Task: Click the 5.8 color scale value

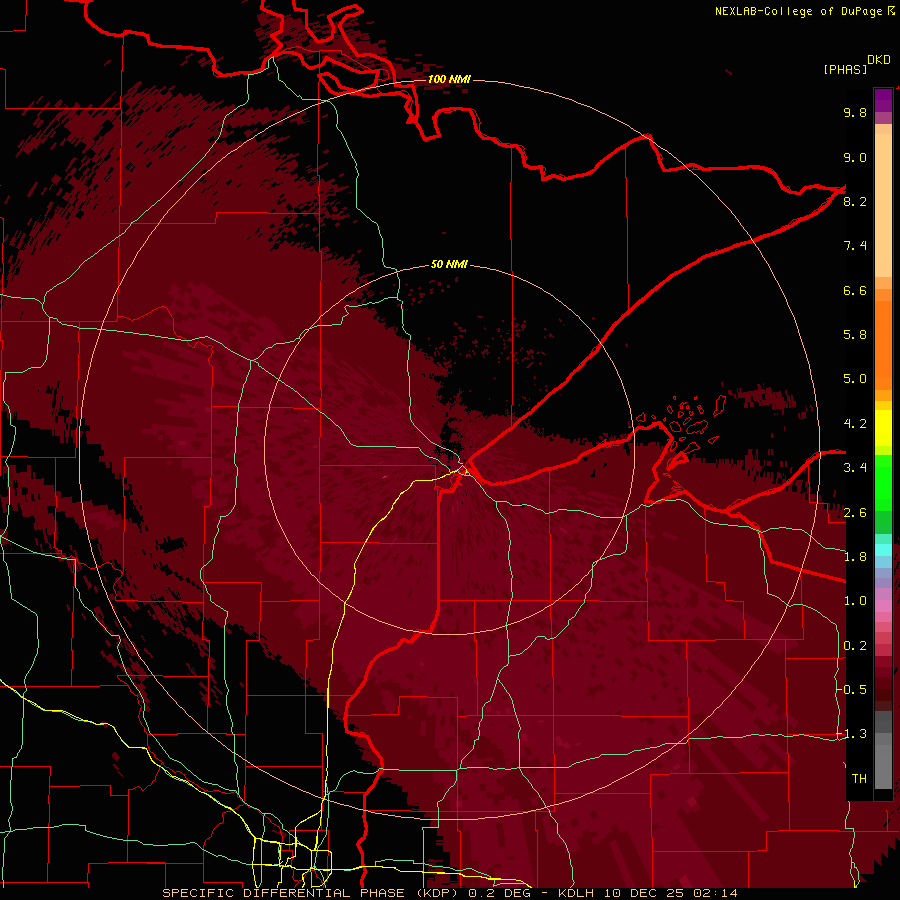Action: coord(855,335)
